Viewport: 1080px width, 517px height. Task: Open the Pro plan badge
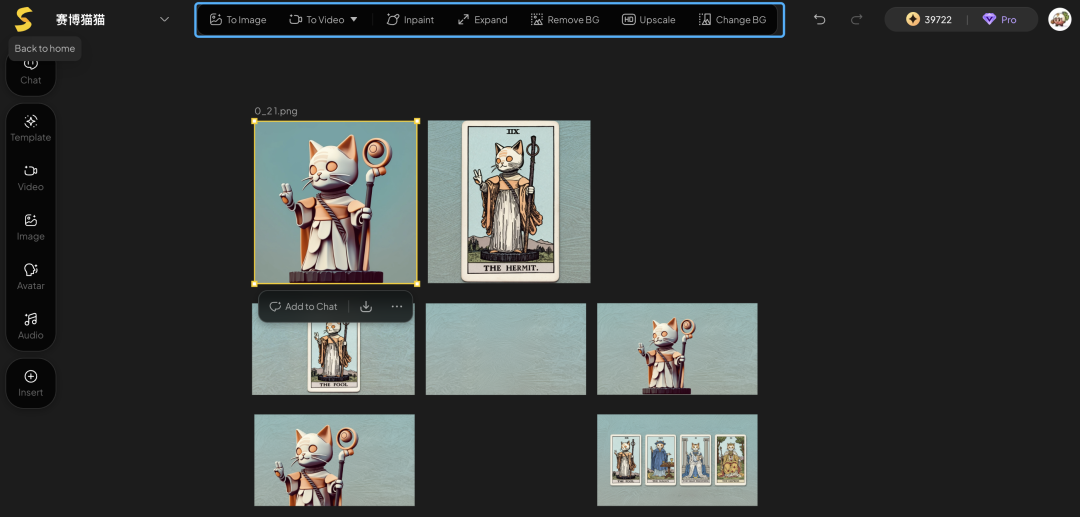(999, 19)
